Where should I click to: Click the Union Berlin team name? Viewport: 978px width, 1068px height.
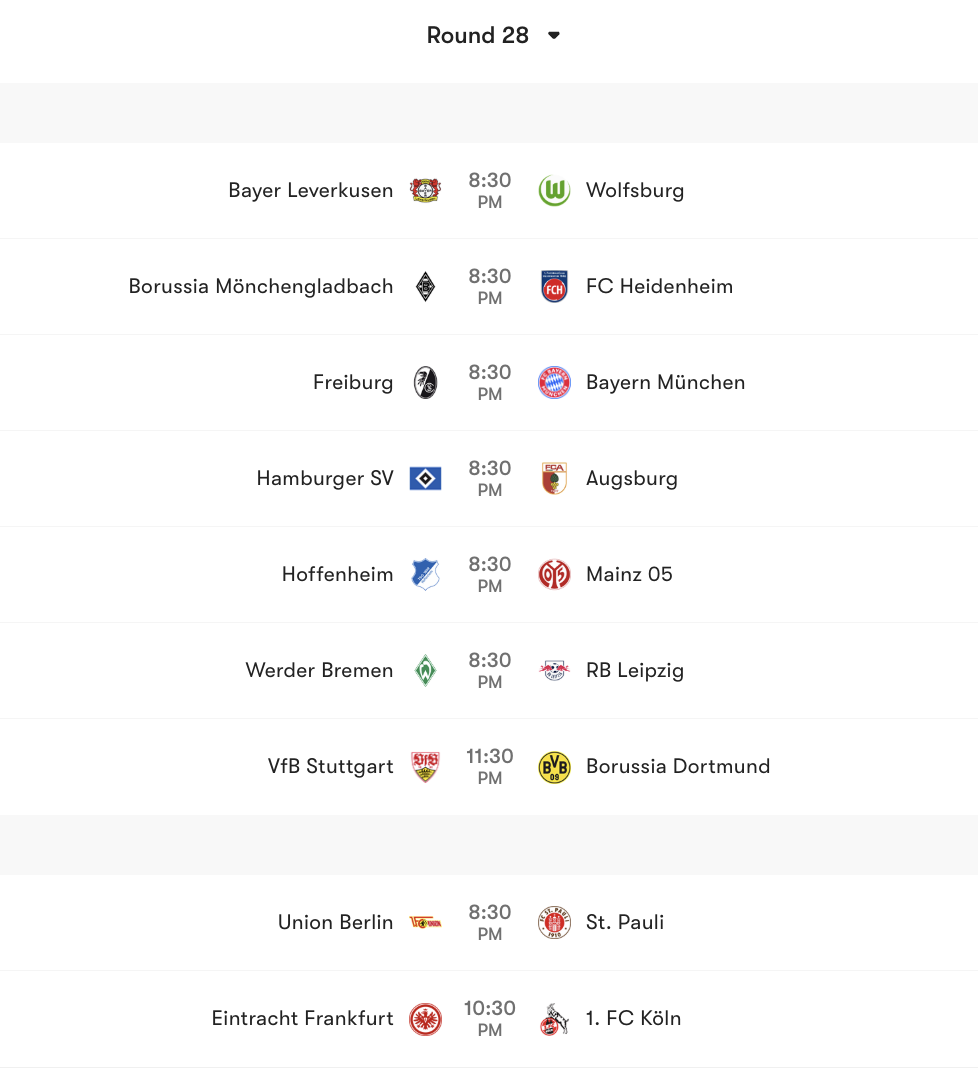[x=335, y=922]
